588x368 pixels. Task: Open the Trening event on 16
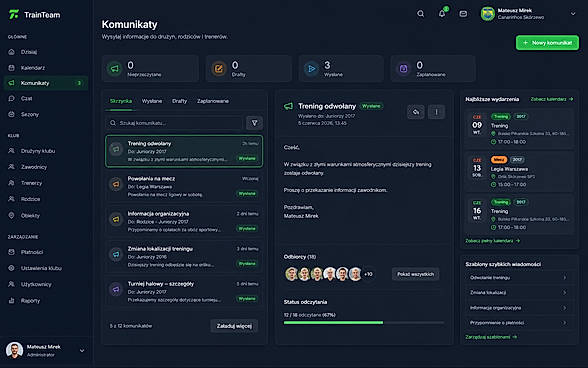click(x=519, y=215)
